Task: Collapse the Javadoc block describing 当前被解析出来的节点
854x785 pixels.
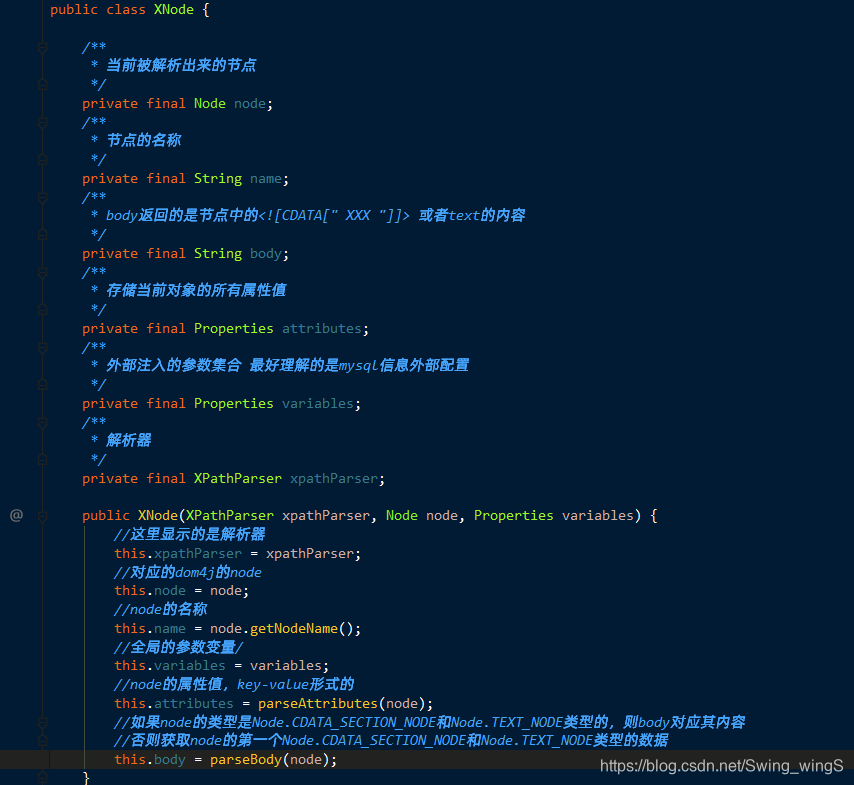Action: coord(42,48)
